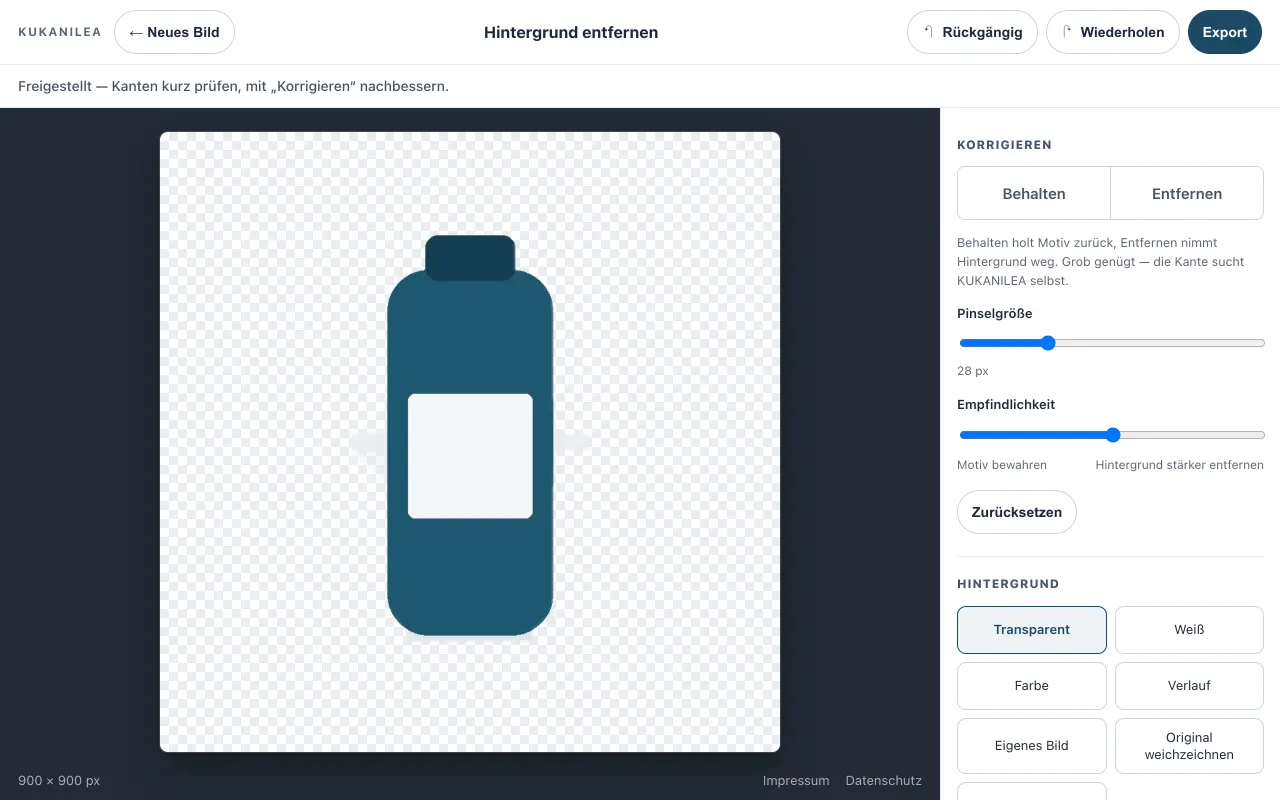Click the dark bottle cap in preview
1280x800 pixels.
click(x=470, y=258)
